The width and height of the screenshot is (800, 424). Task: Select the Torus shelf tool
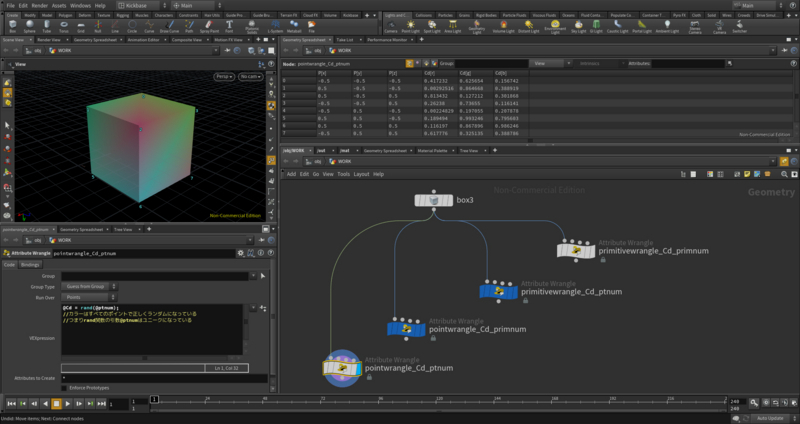tap(64, 26)
